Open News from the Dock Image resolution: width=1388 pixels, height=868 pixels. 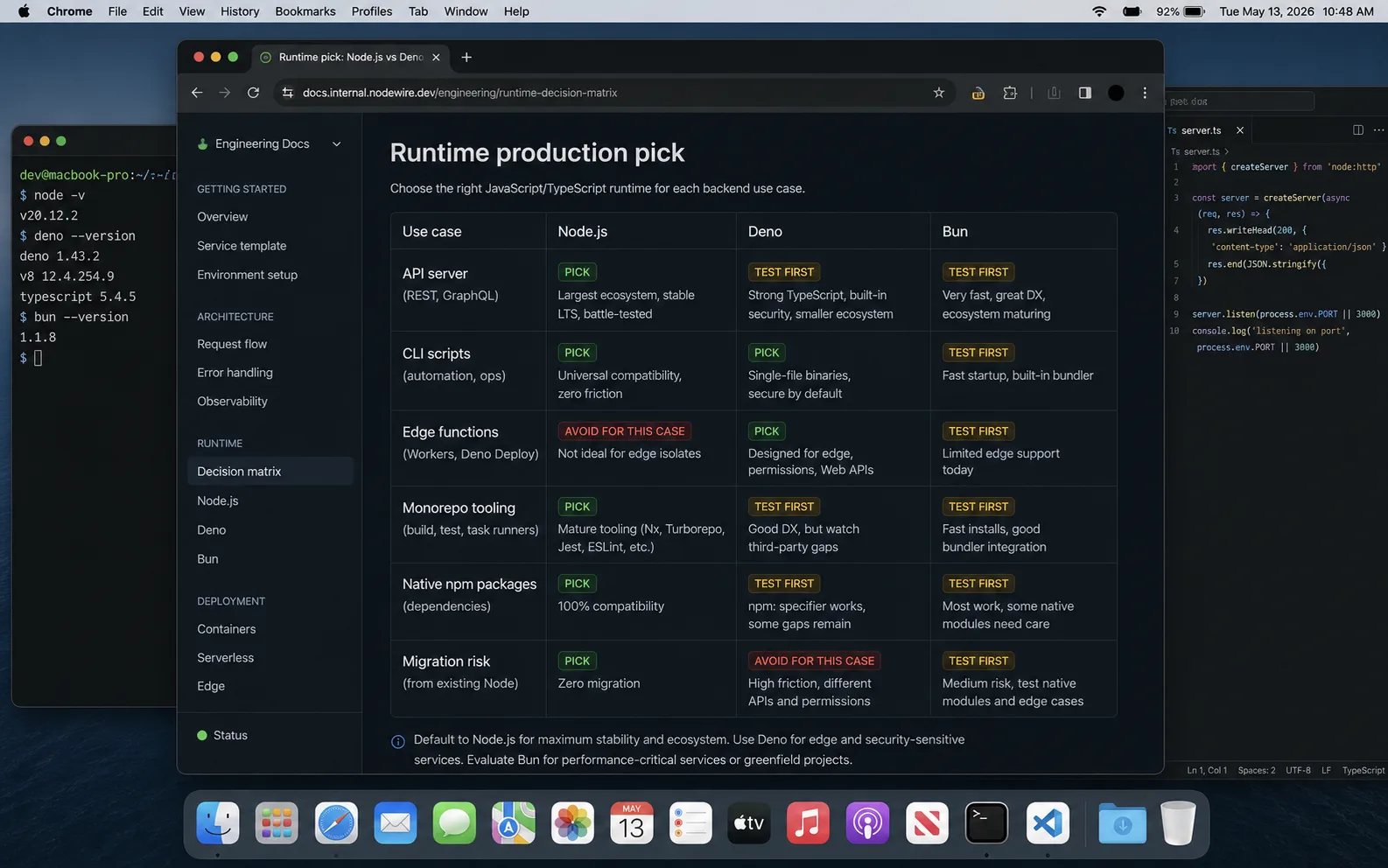927,822
